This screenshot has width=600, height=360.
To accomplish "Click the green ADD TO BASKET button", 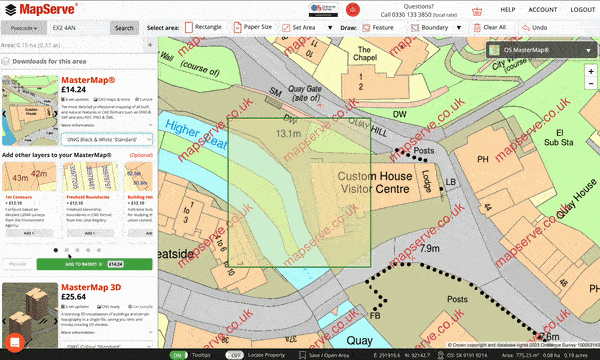I will click(x=95, y=264).
